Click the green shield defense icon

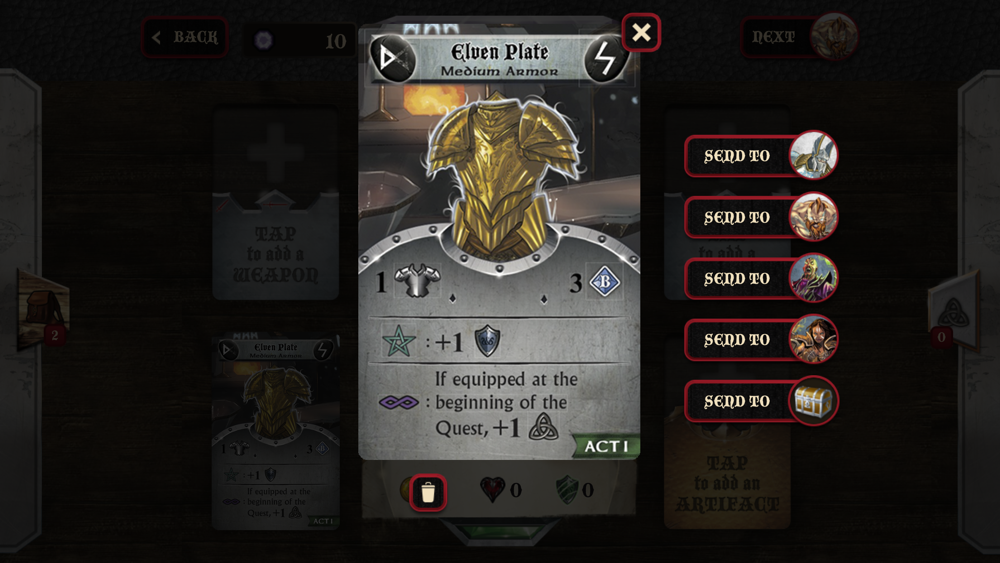point(567,490)
